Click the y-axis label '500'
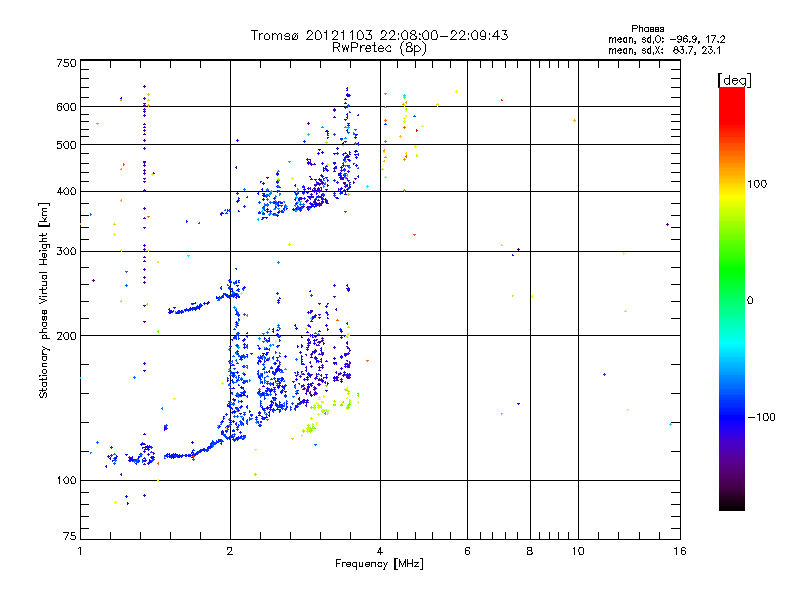Image resolution: width=800 pixels, height=600 pixels. (x=66, y=145)
